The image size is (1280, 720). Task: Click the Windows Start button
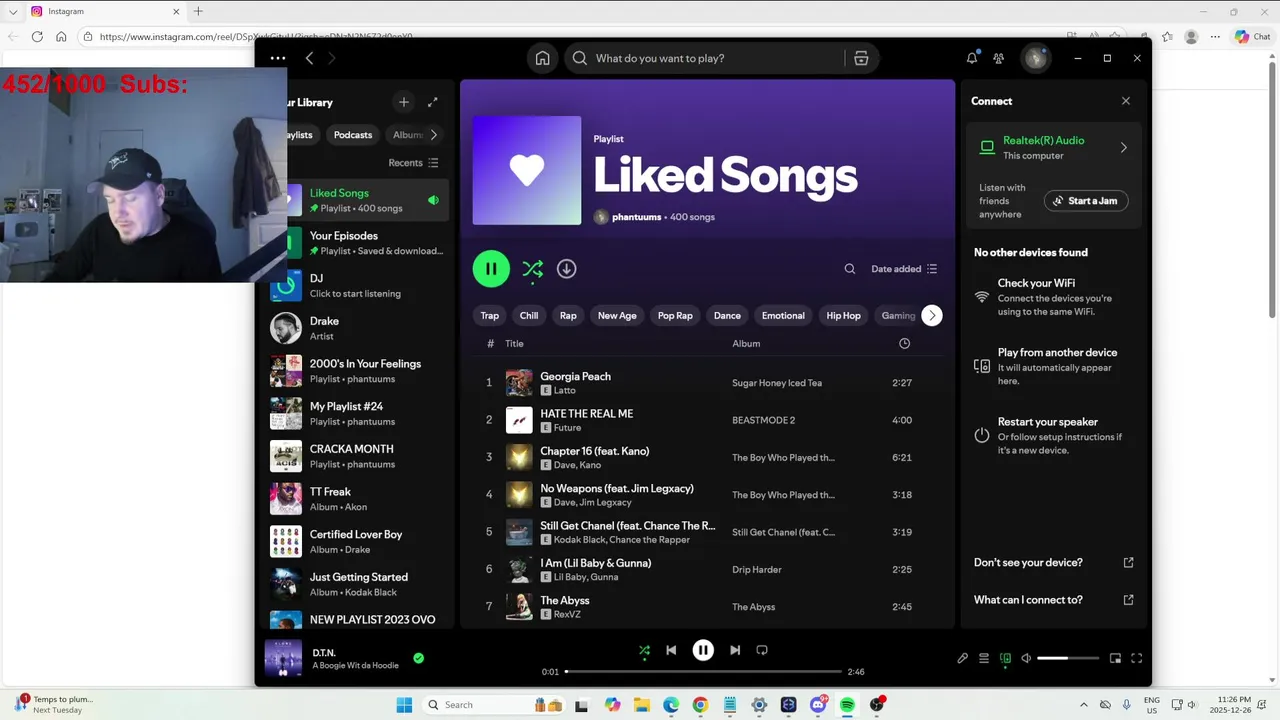(404, 705)
